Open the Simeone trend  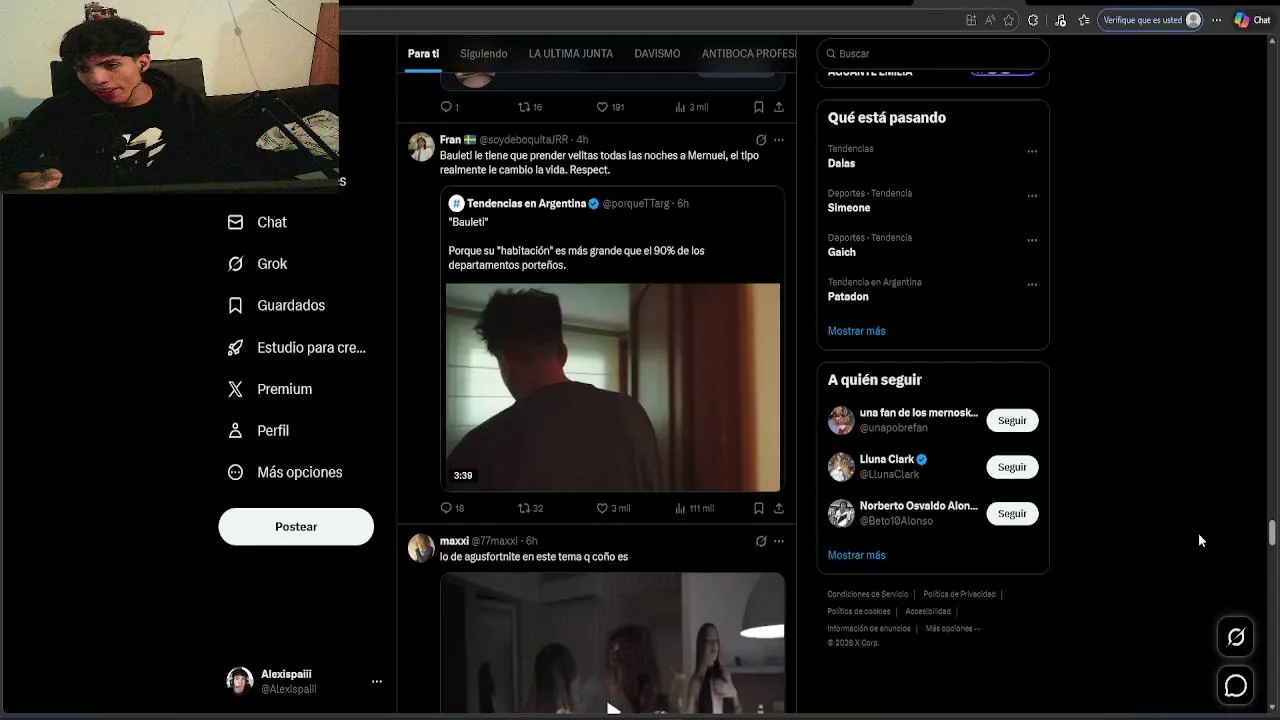849,208
